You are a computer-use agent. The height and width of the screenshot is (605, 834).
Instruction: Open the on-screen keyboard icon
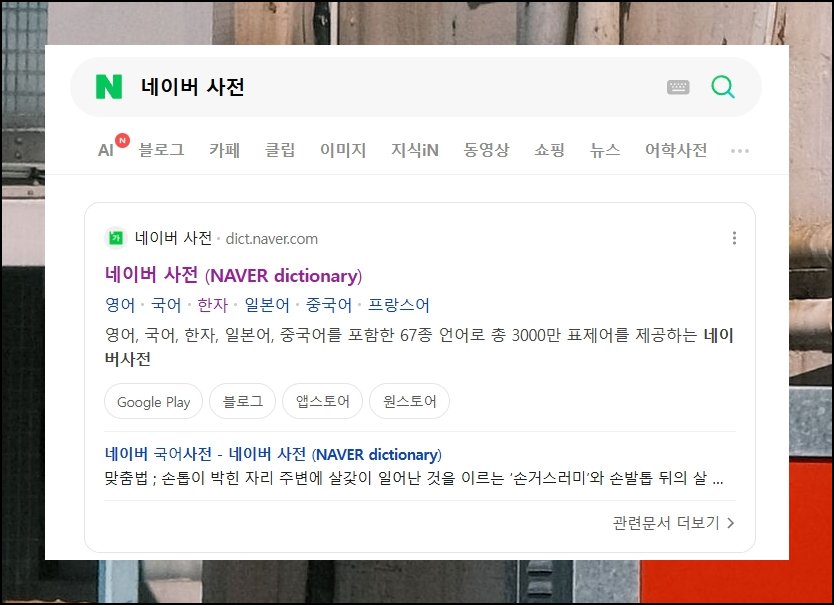click(x=678, y=87)
